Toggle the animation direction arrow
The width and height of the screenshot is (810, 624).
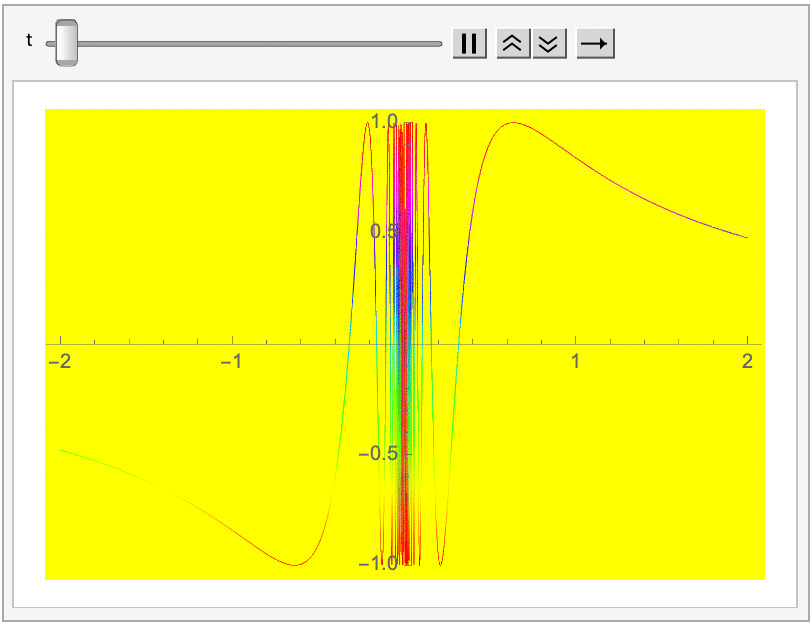[x=595, y=44]
